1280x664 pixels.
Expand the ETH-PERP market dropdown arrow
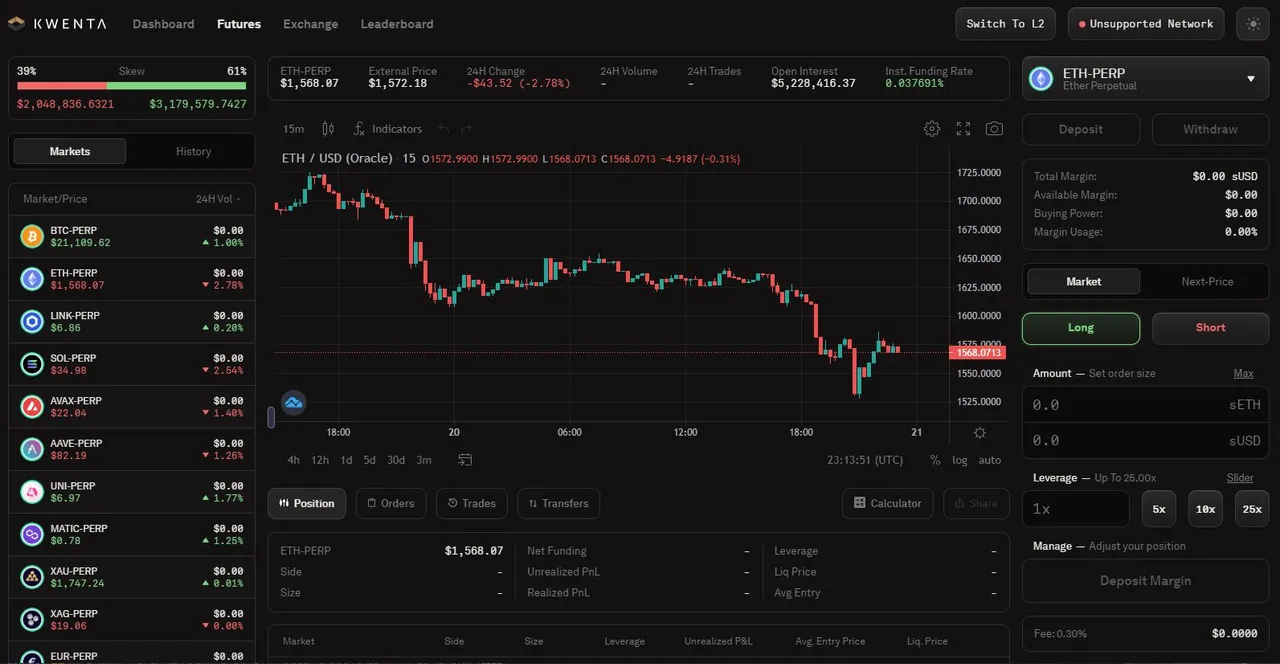pyautogui.click(x=1250, y=79)
